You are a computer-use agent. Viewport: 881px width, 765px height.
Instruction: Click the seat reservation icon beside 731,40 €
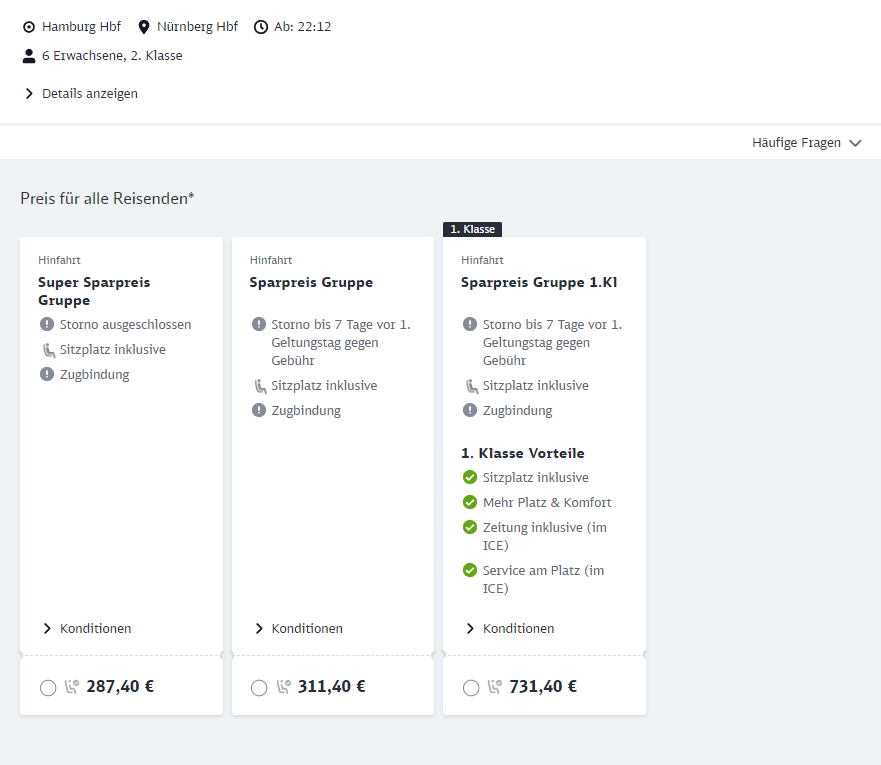(494, 686)
